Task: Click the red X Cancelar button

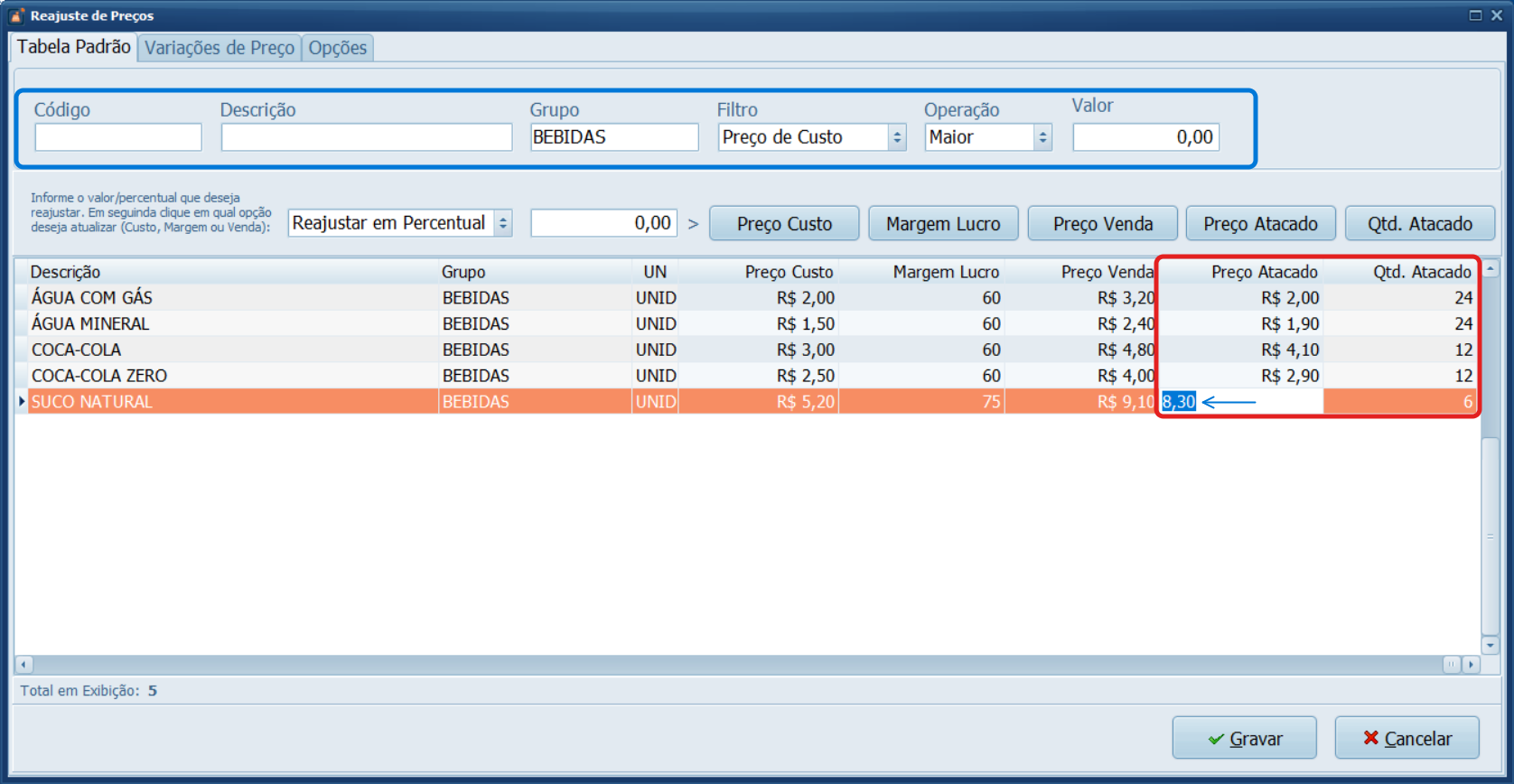Action: point(1407,738)
